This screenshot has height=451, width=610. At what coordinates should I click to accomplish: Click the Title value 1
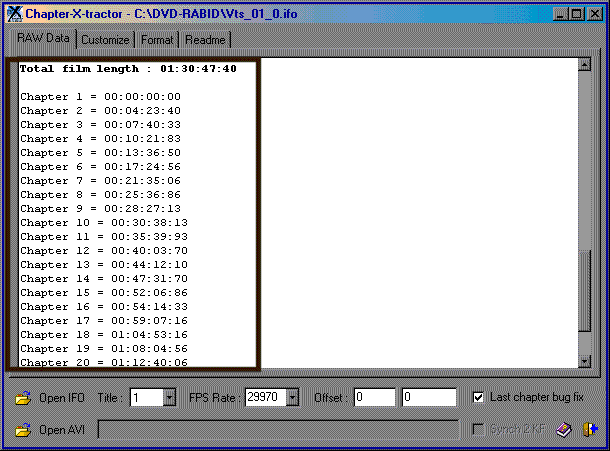136,398
